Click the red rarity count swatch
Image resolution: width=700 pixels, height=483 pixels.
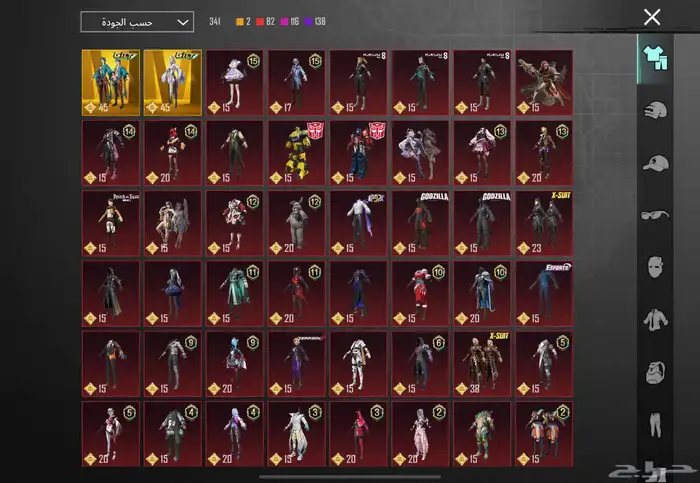(x=258, y=22)
